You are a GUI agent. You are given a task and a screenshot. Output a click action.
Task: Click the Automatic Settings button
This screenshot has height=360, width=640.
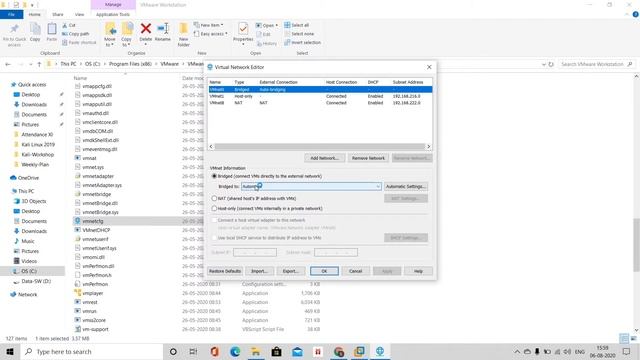click(x=406, y=187)
